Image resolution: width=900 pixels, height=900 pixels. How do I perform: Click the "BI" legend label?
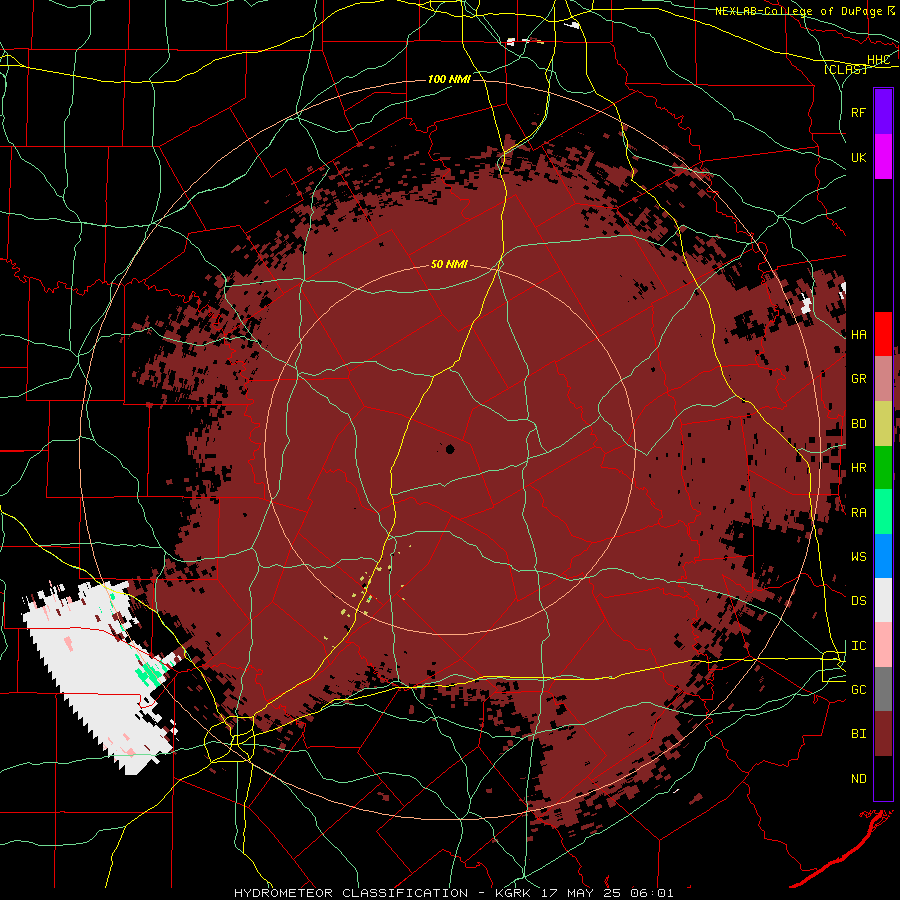[859, 734]
